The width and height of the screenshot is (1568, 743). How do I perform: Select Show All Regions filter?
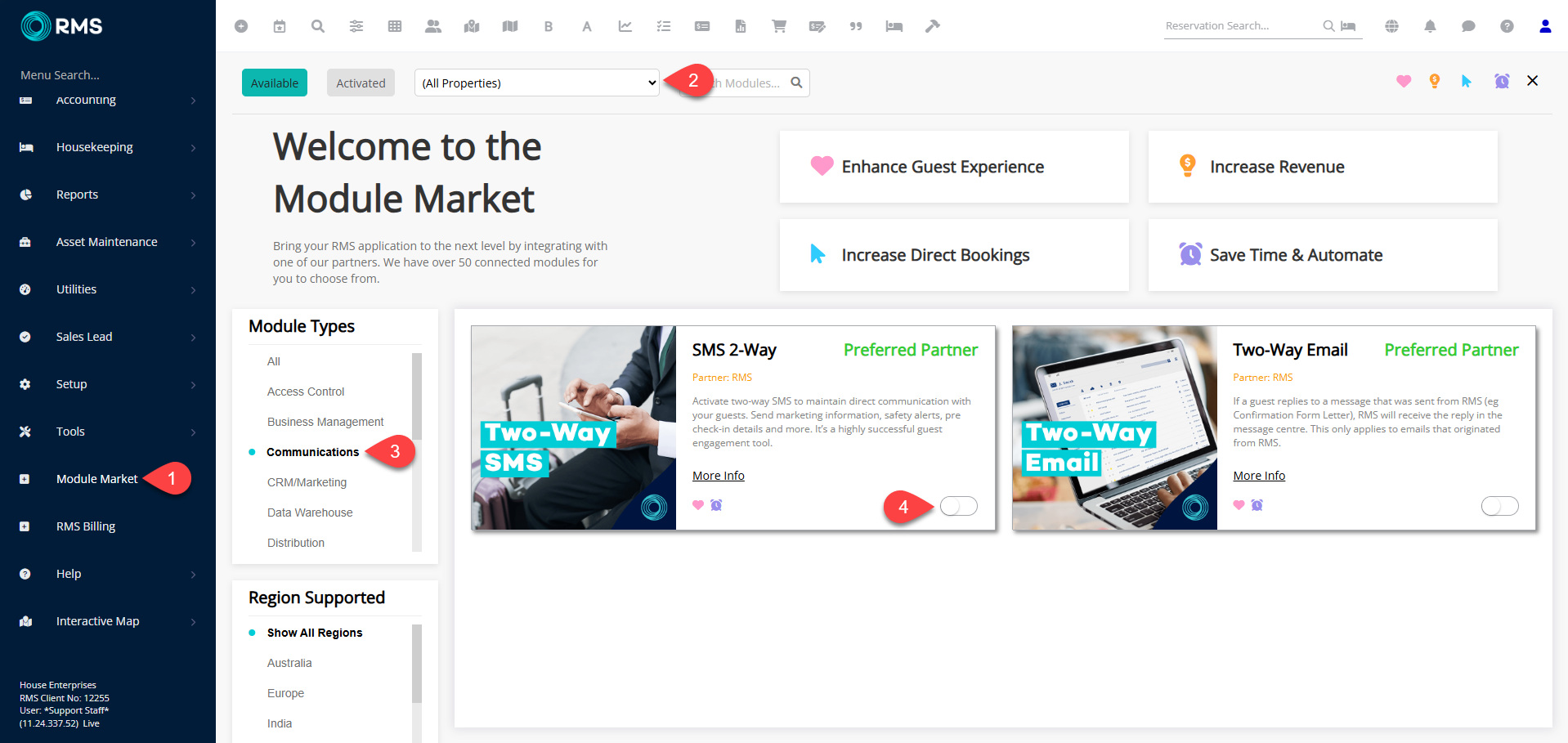coord(315,633)
